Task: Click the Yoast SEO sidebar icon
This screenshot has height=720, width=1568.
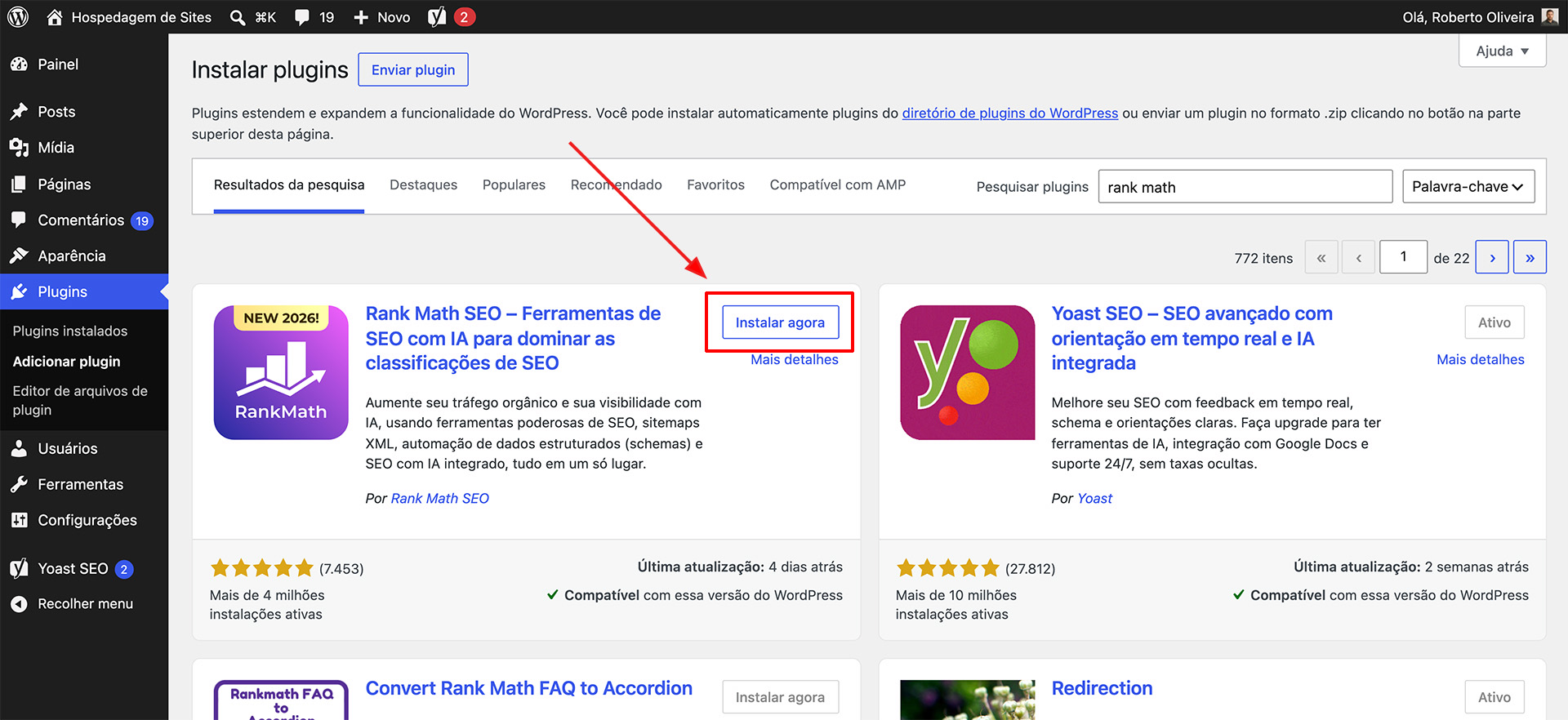Action: click(19, 569)
